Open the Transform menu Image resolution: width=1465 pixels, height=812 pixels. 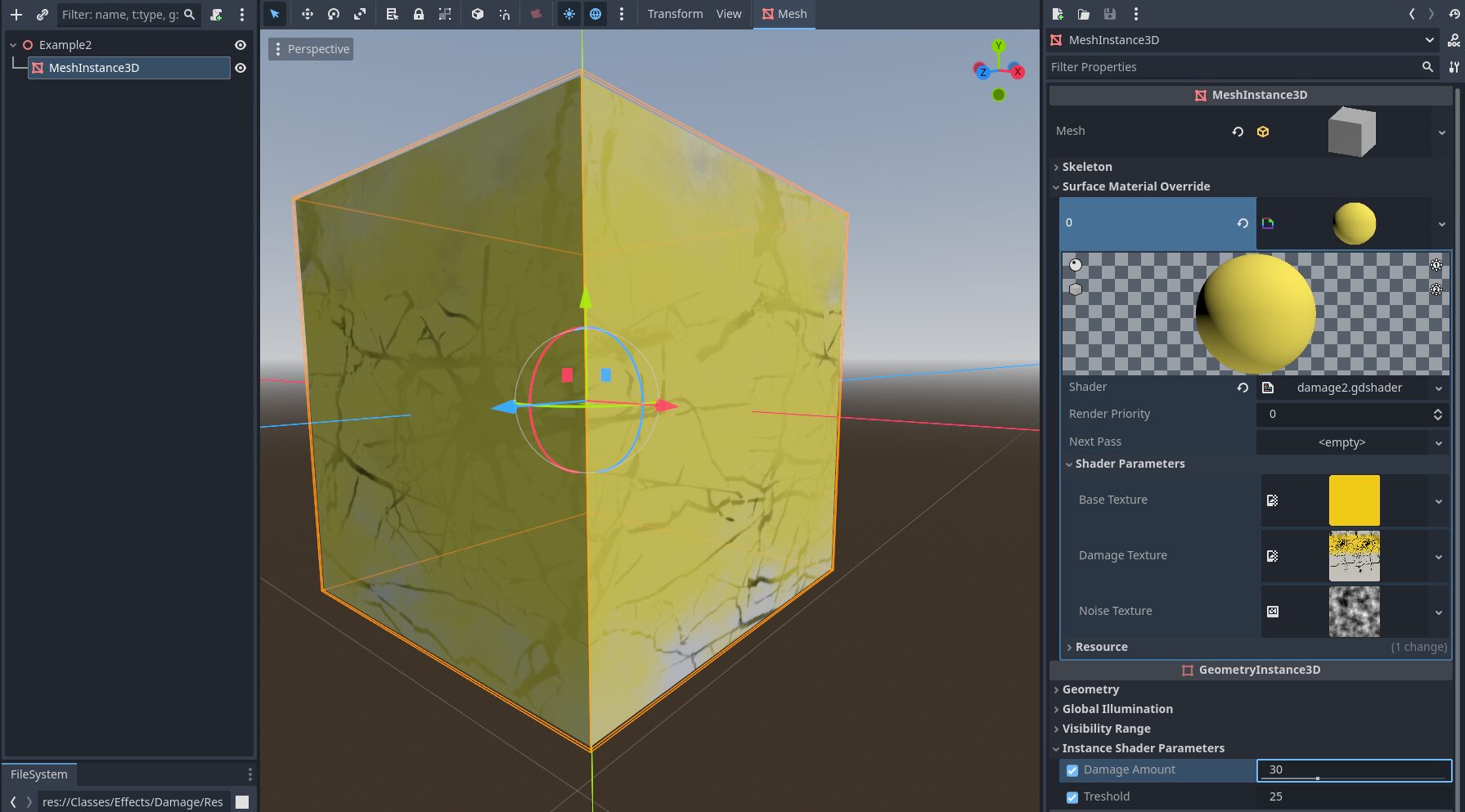click(675, 14)
